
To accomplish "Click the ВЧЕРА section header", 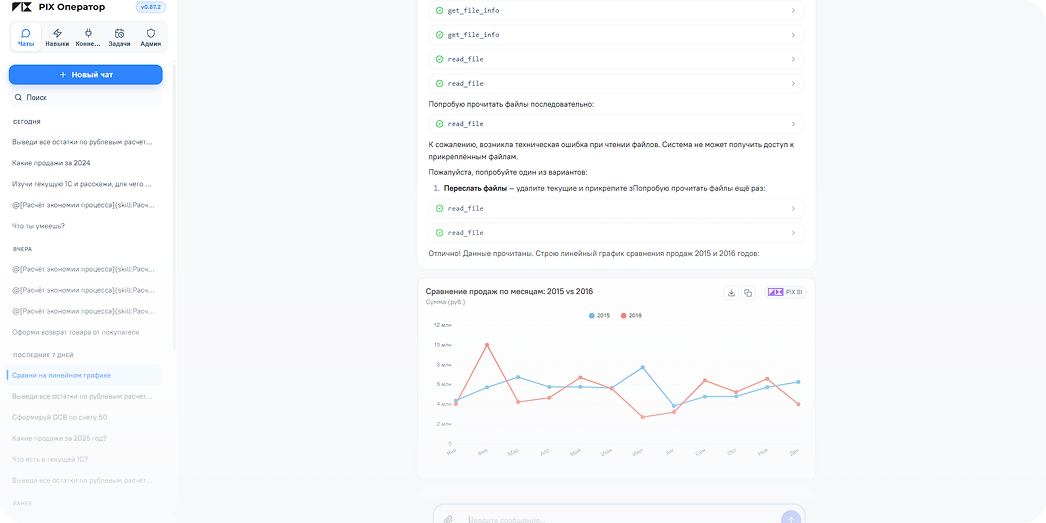I will 23,249.
